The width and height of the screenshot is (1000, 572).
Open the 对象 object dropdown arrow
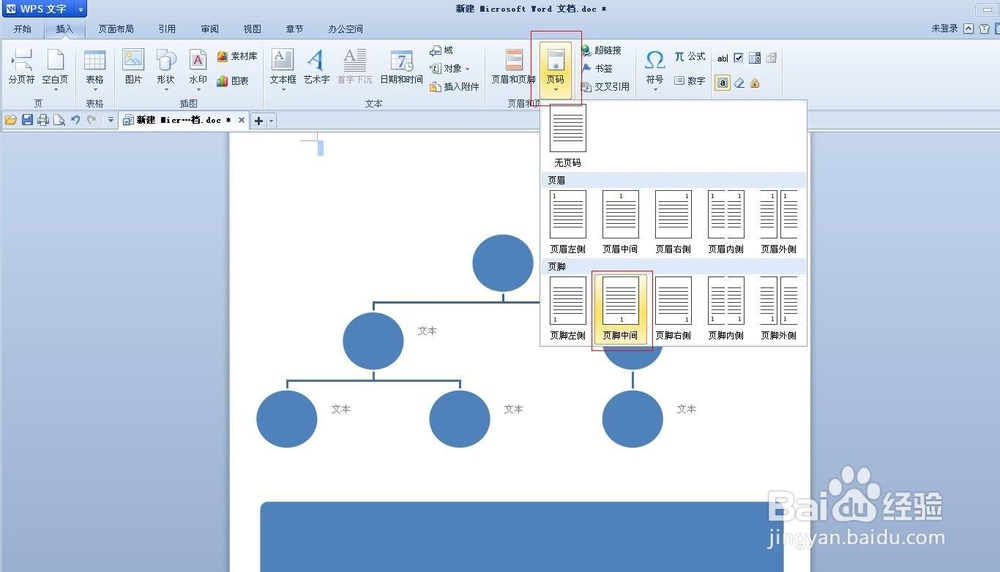467,69
